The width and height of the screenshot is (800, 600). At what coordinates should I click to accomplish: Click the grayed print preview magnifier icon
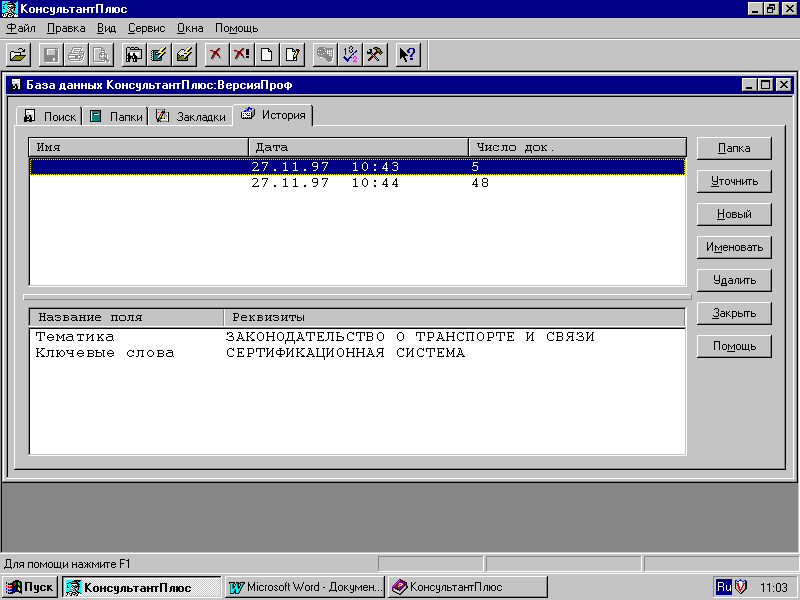point(101,54)
